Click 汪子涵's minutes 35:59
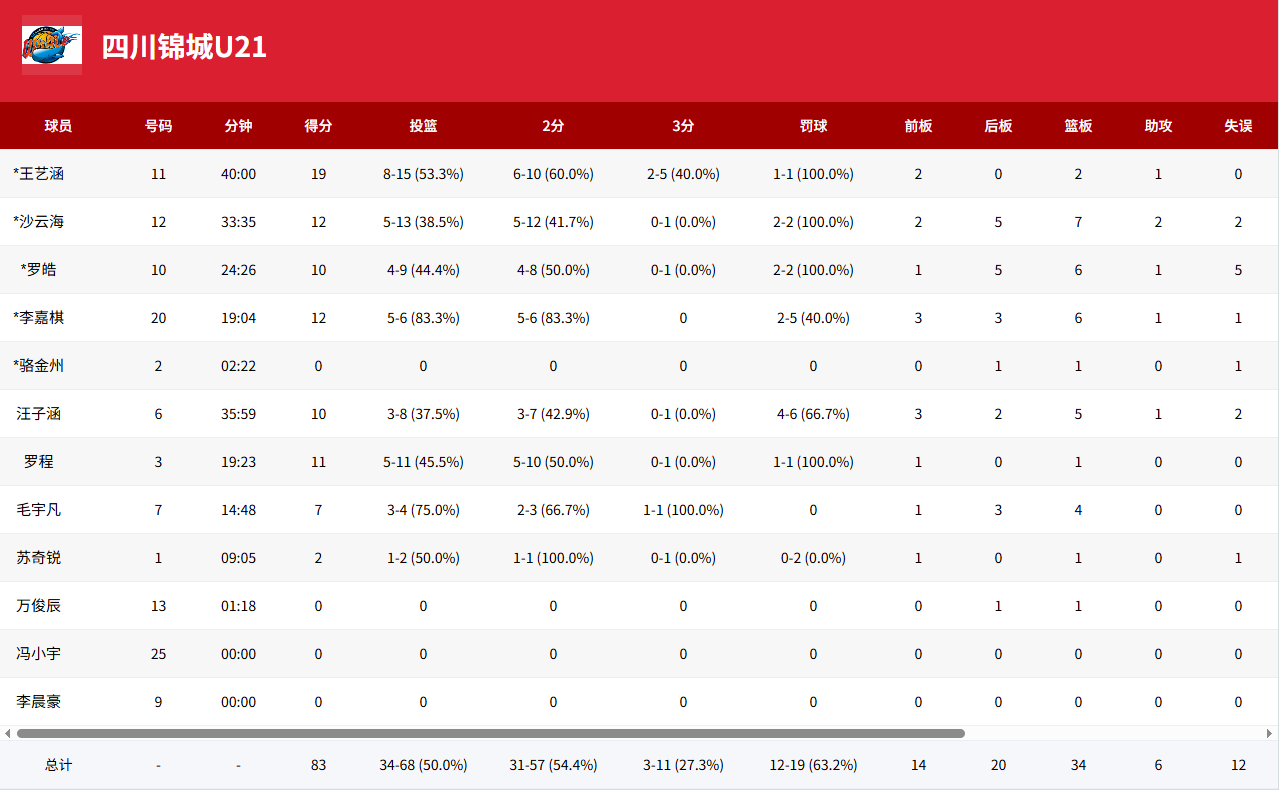This screenshot has width=1279, height=790. click(x=238, y=414)
